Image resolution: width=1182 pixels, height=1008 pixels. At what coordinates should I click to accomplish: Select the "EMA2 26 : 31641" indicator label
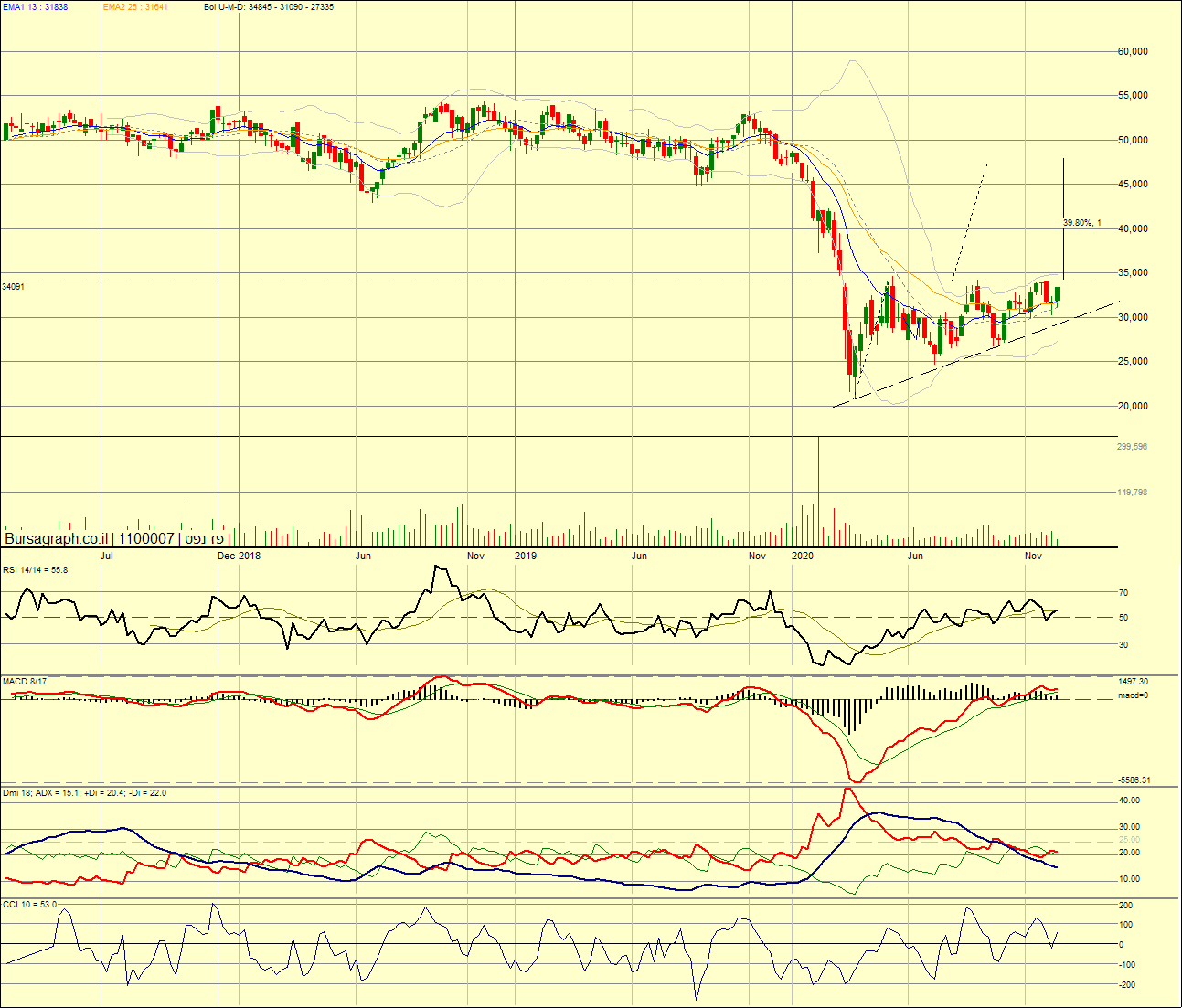click(x=135, y=7)
